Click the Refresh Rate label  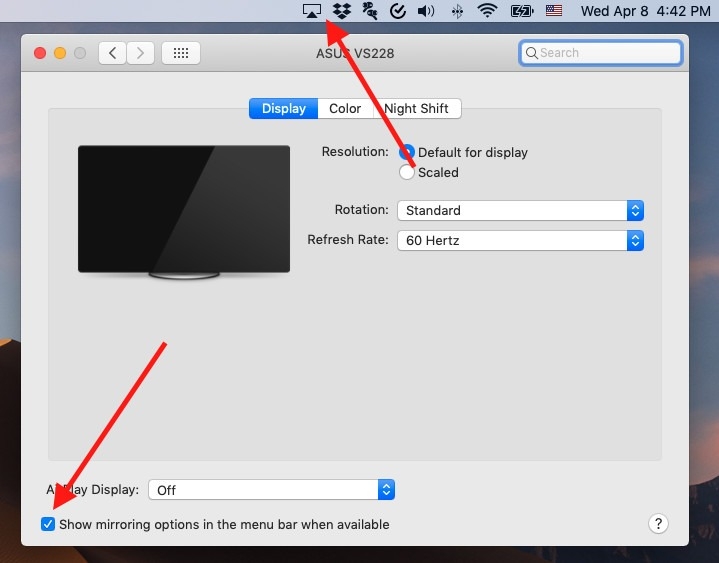348,240
